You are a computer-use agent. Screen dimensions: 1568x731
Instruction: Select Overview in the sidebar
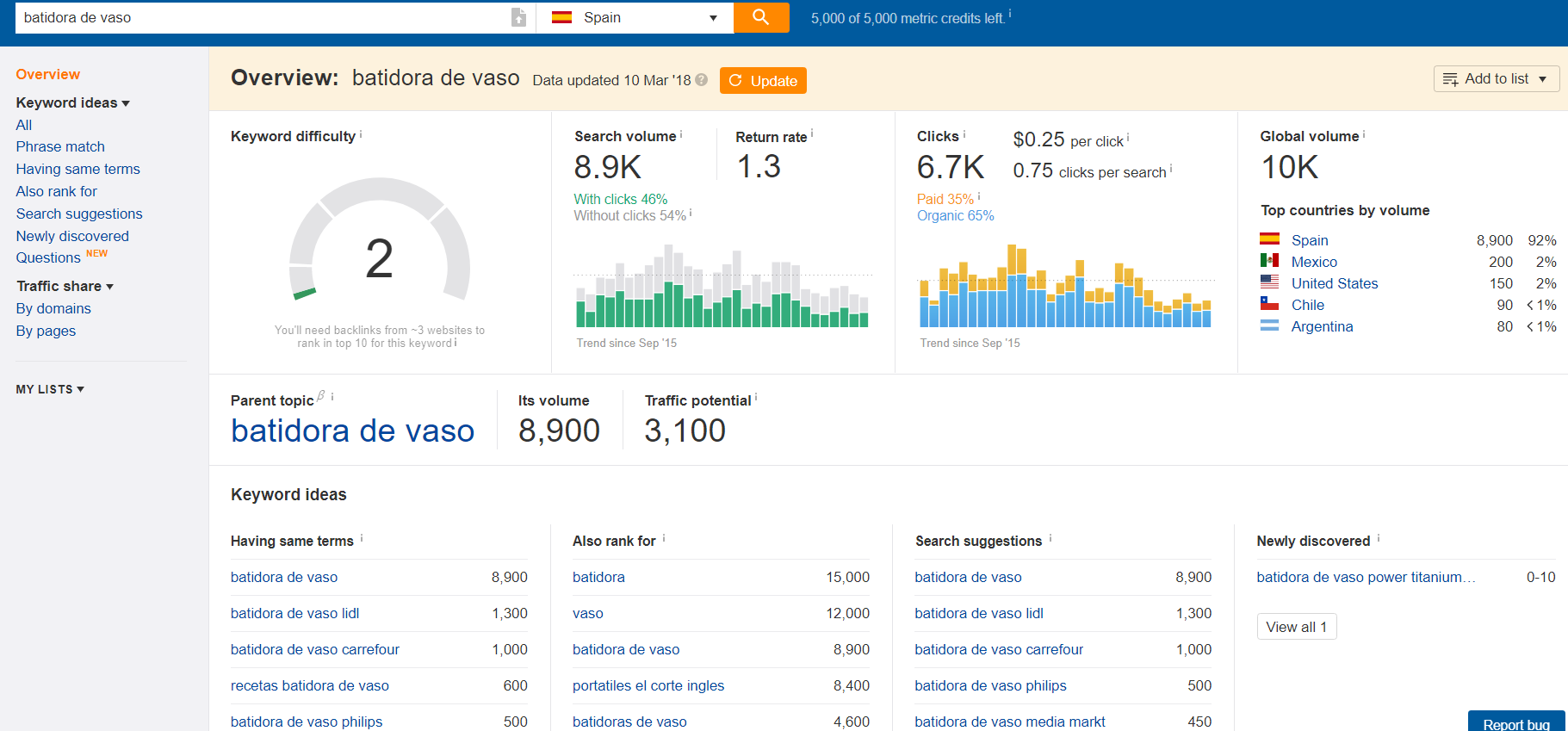pyautogui.click(x=47, y=74)
